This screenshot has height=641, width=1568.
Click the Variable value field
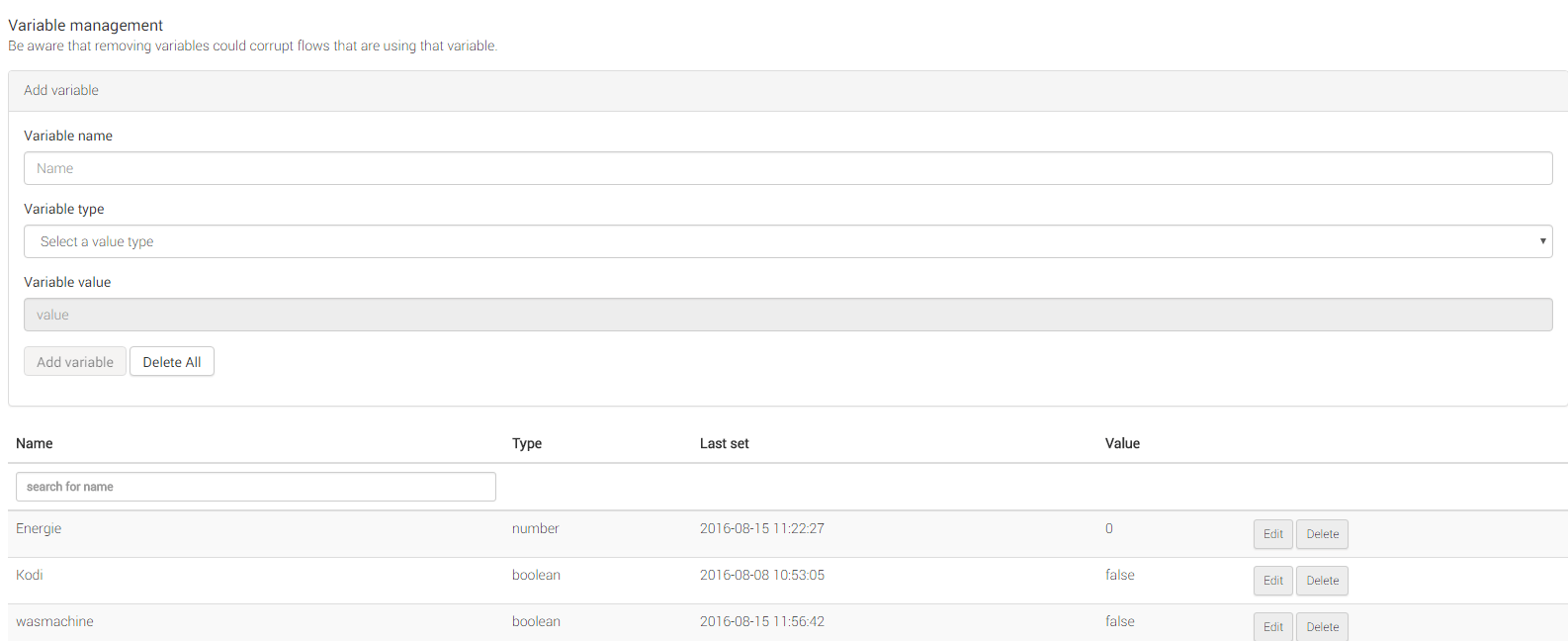pos(787,315)
